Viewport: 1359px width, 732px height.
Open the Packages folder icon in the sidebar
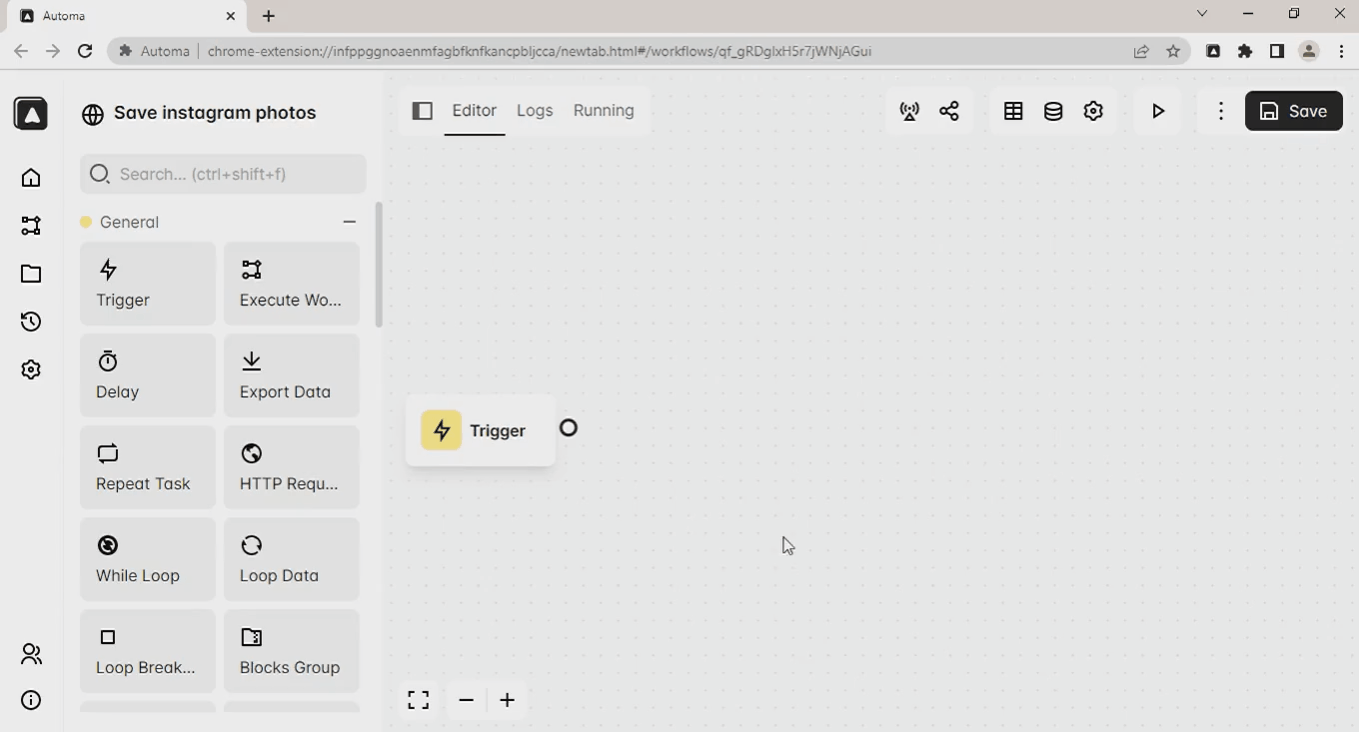[31, 274]
